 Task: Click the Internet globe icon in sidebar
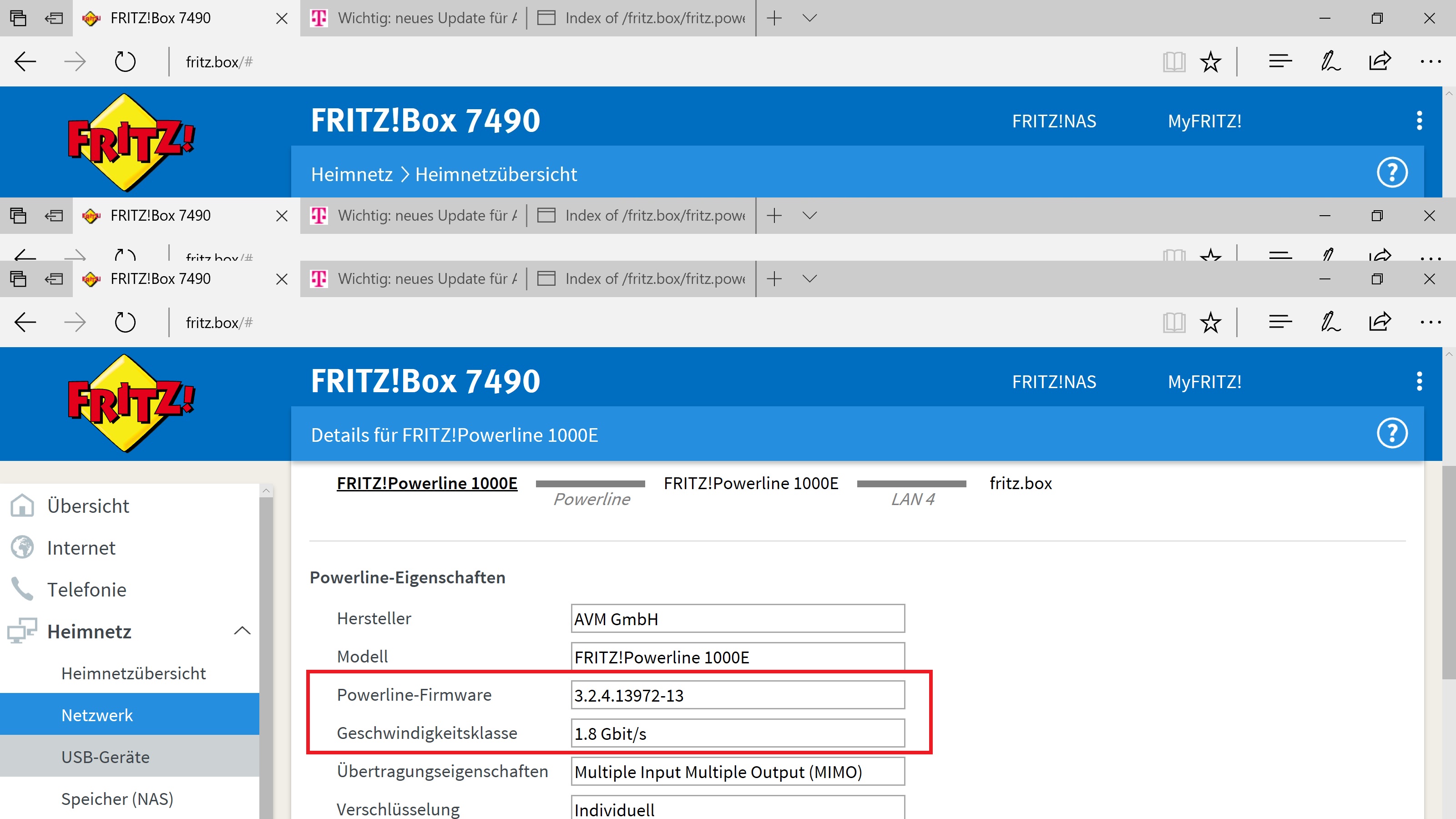[23, 547]
